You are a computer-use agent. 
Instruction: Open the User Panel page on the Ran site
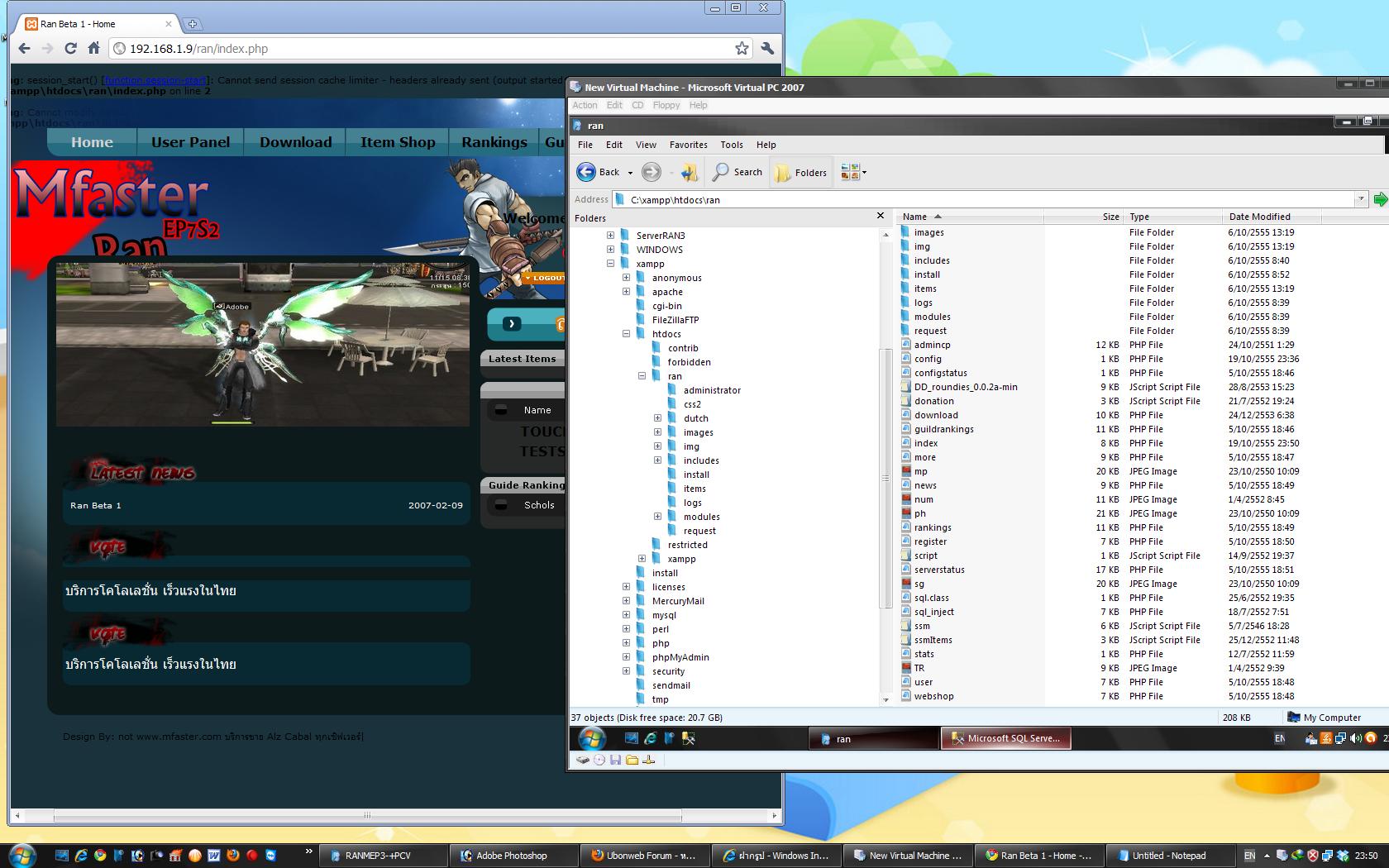pyautogui.click(x=190, y=142)
